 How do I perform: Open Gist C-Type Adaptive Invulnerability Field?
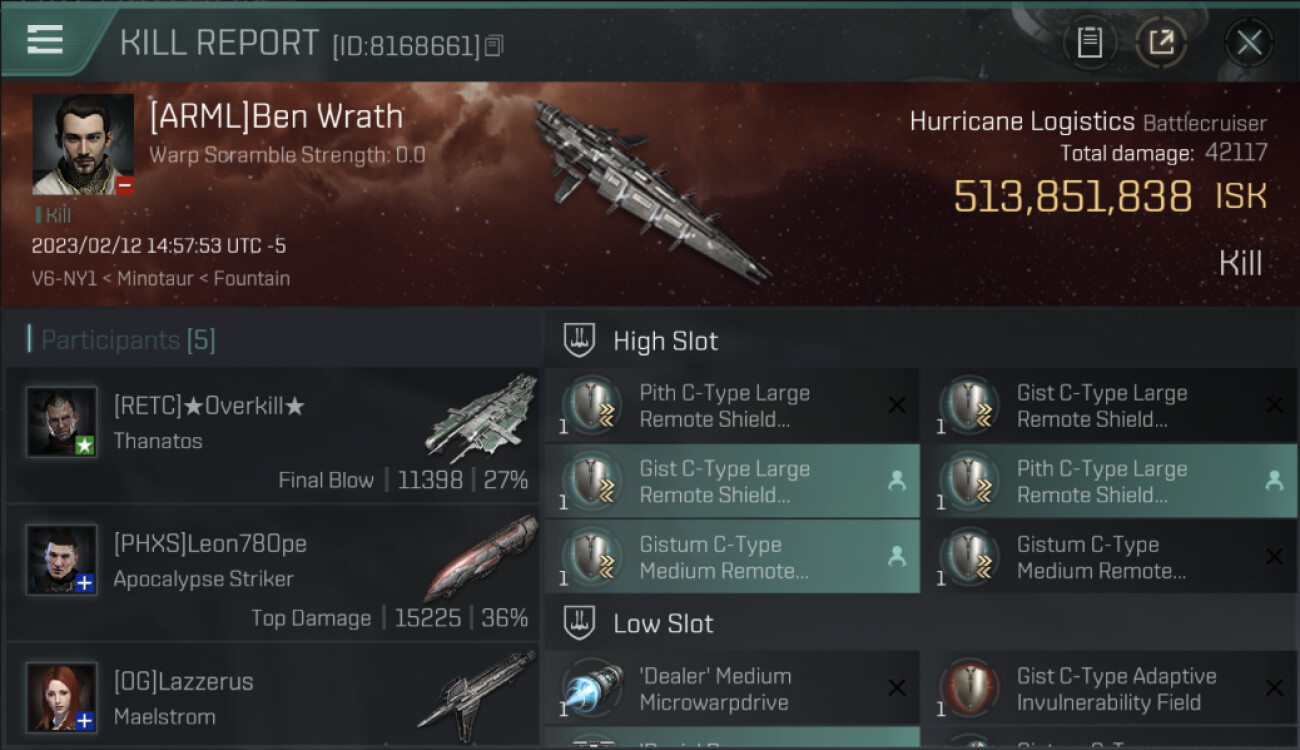[x=1109, y=688]
